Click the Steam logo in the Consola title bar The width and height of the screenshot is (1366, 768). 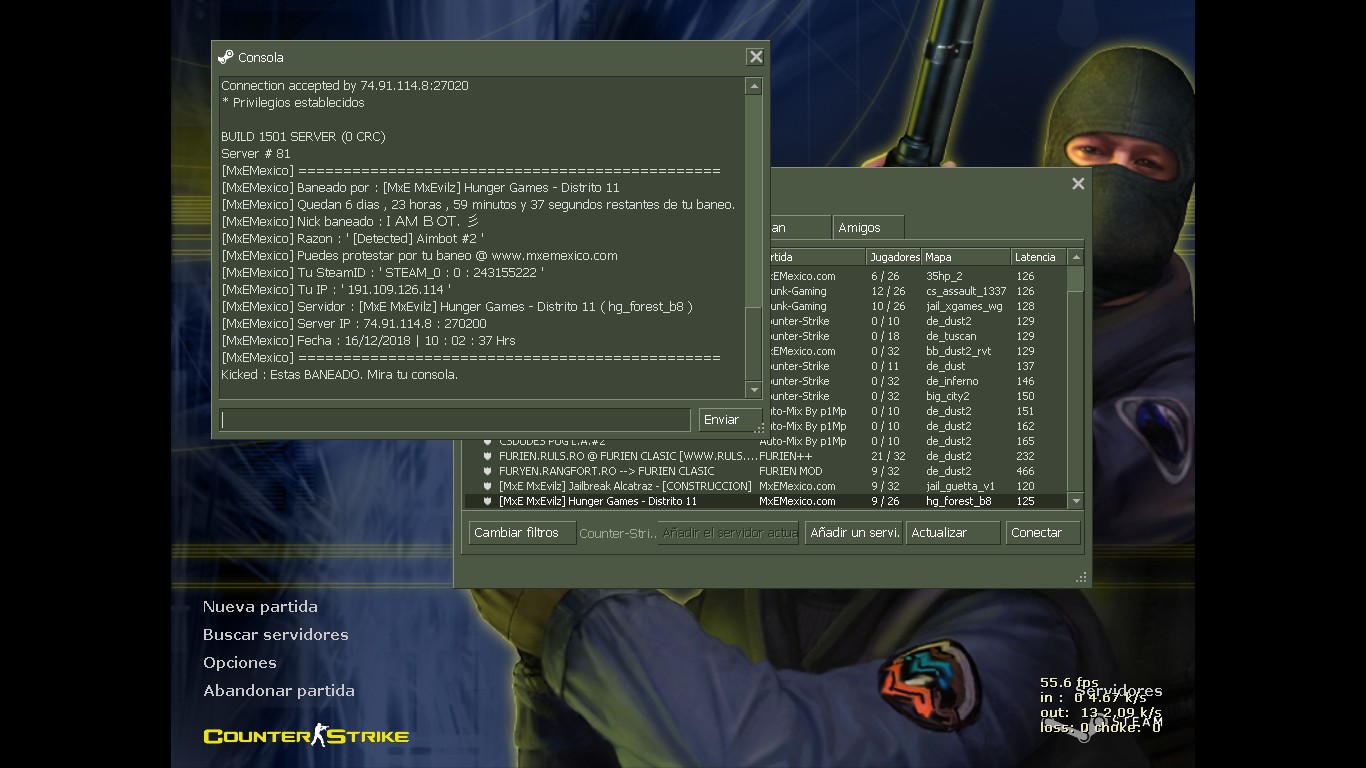[225, 57]
